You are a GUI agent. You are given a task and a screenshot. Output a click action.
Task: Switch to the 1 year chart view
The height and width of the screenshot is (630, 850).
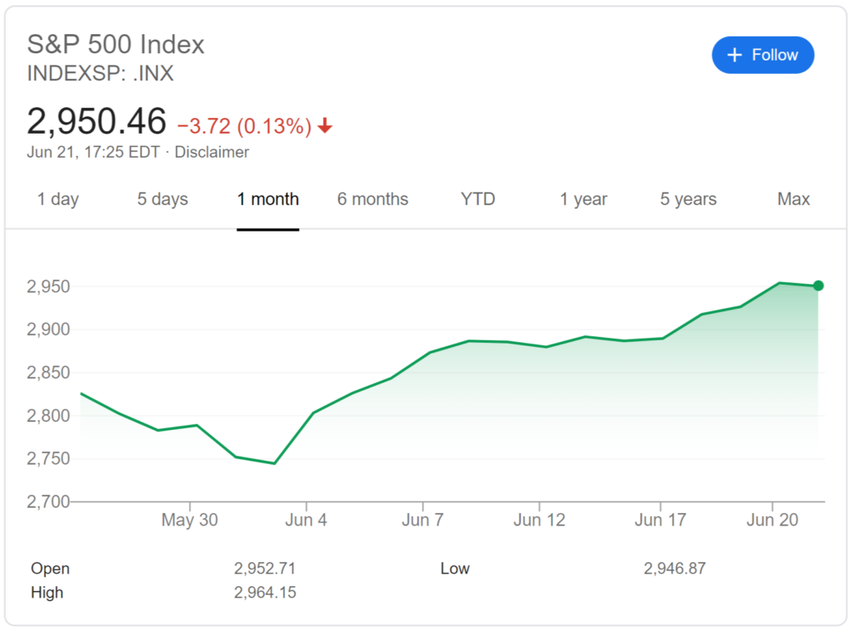click(583, 199)
